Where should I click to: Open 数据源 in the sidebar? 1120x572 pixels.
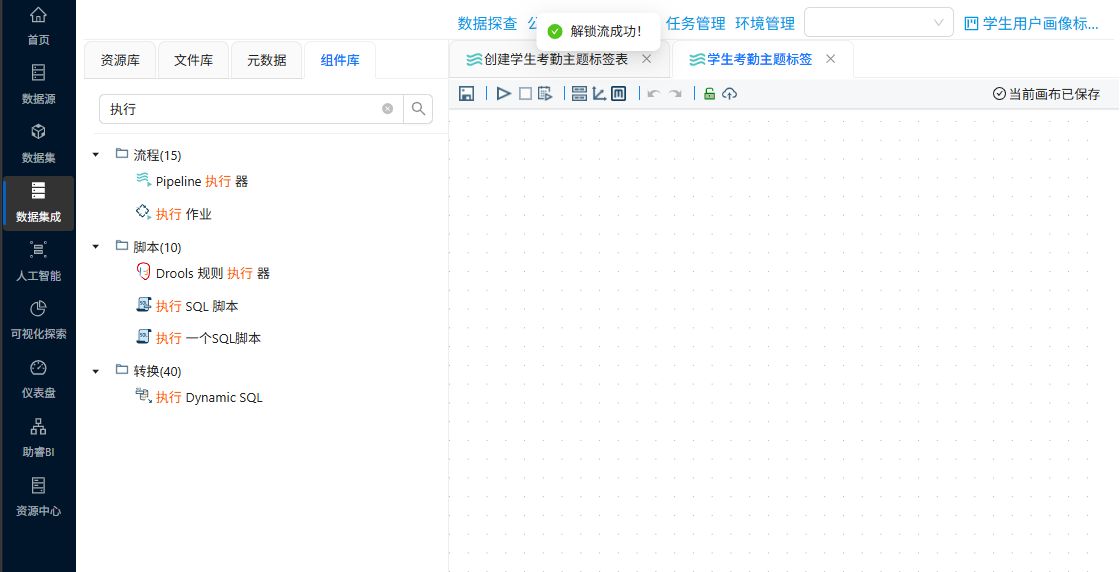pos(38,85)
